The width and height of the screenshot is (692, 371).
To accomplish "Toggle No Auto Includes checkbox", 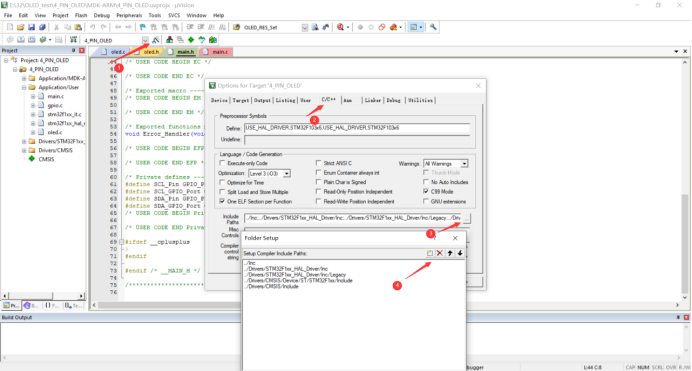I will [426, 182].
